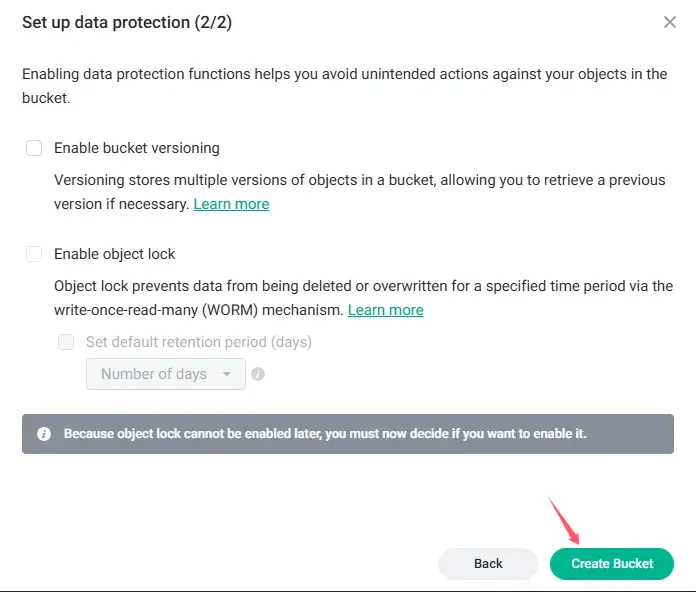Click the help icon beside Number of days
696x592 pixels.
258,374
